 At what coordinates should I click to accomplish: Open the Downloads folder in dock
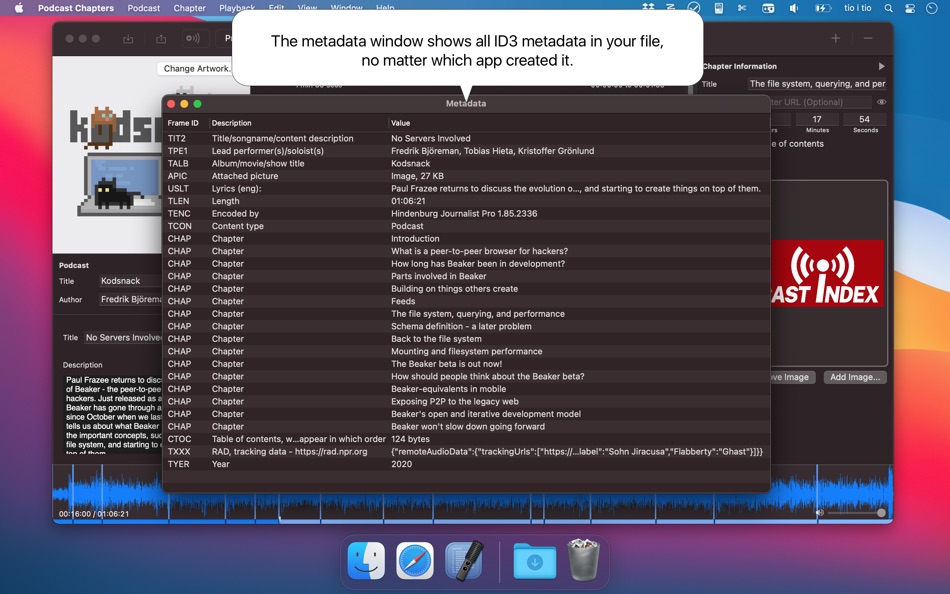pyautogui.click(x=534, y=561)
